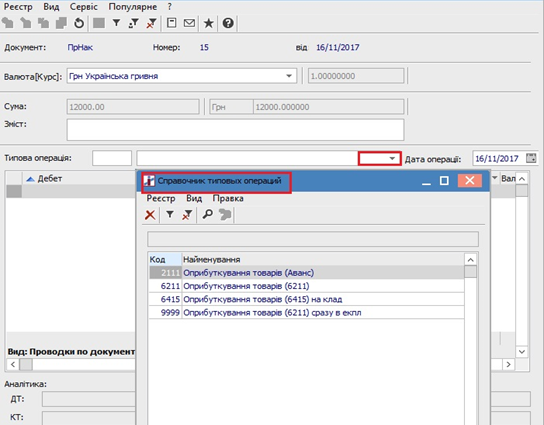Click the Зміст text field
Viewport: 544px width, 425px height.
pos(235,130)
